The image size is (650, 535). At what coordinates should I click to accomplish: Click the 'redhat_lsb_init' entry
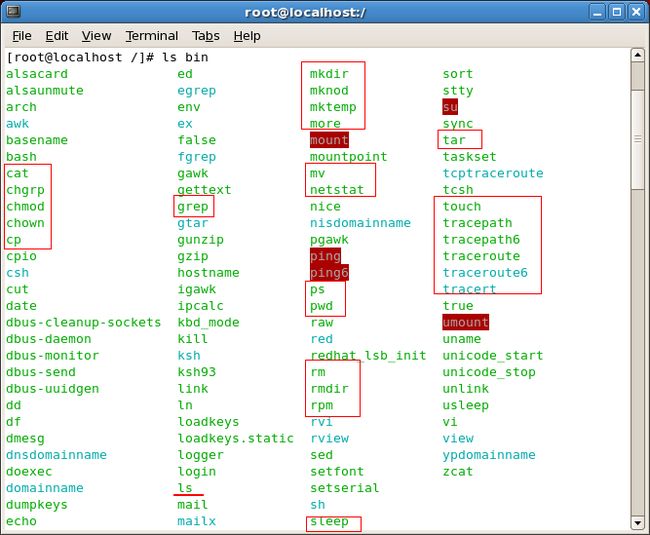[x=368, y=356]
